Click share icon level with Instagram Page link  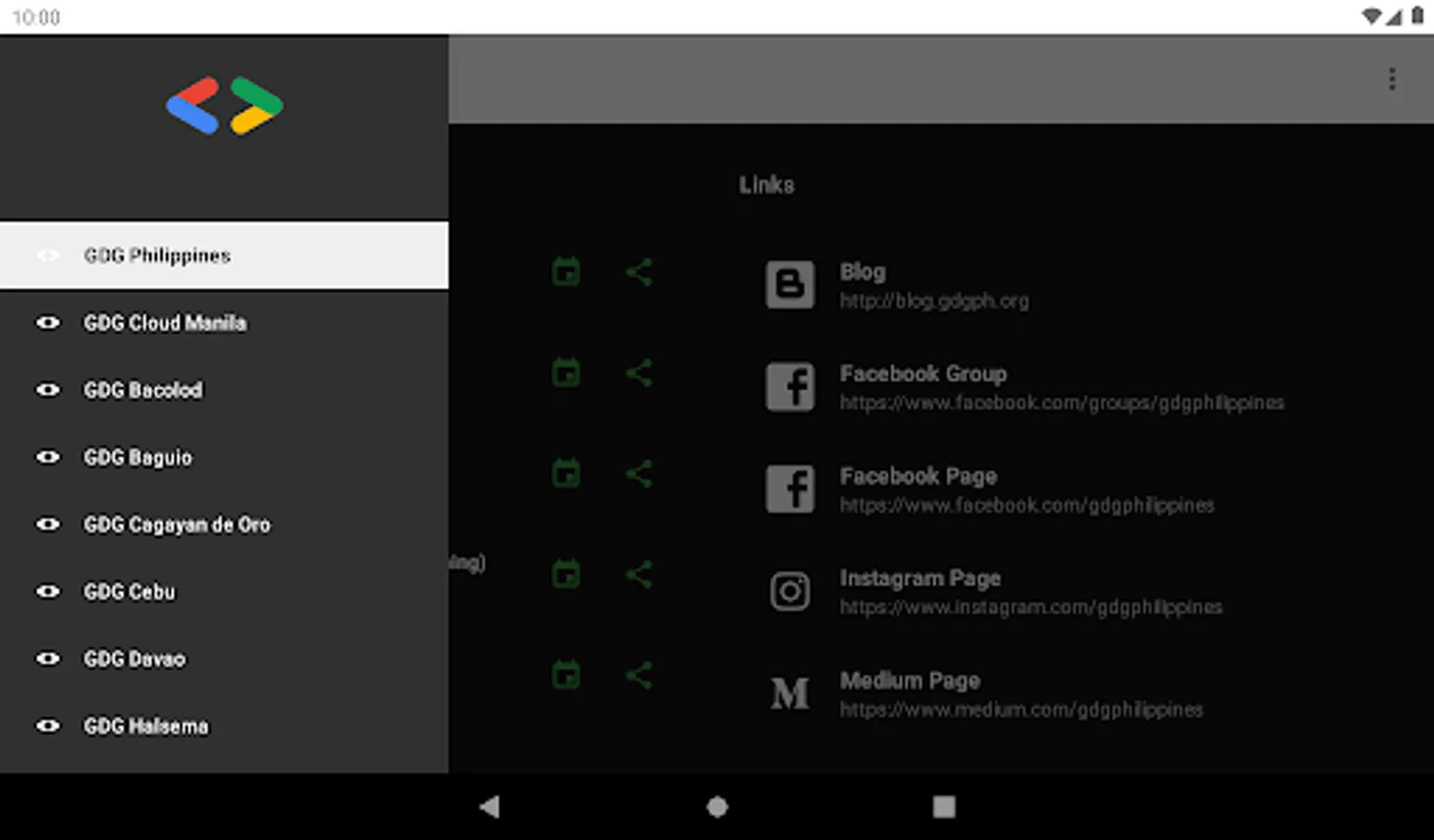click(639, 575)
